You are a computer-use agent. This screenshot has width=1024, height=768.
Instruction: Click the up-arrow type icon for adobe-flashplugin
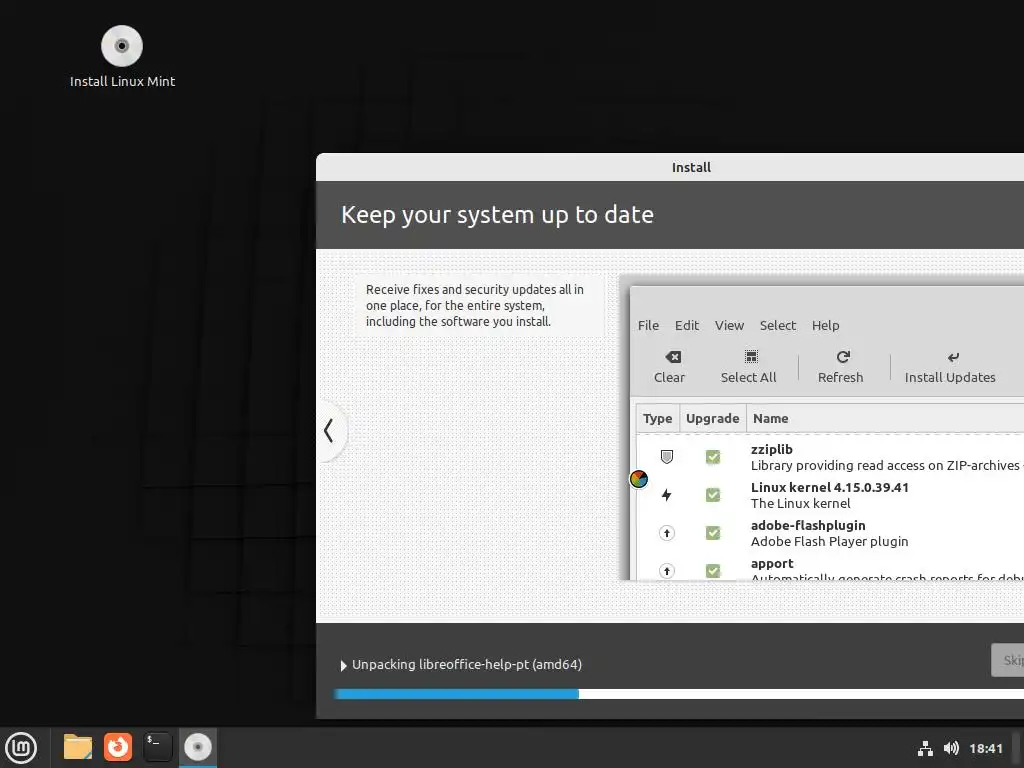point(666,533)
